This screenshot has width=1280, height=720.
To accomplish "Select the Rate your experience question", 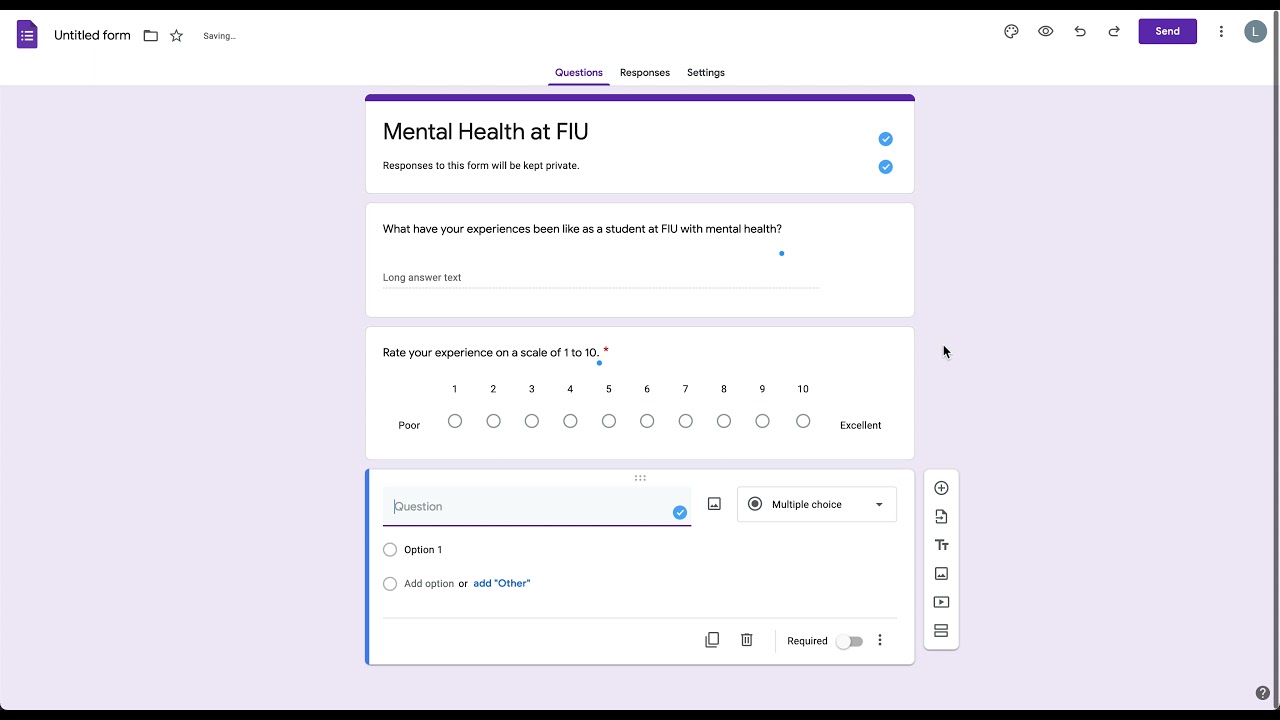I will click(x=640, y=393).
